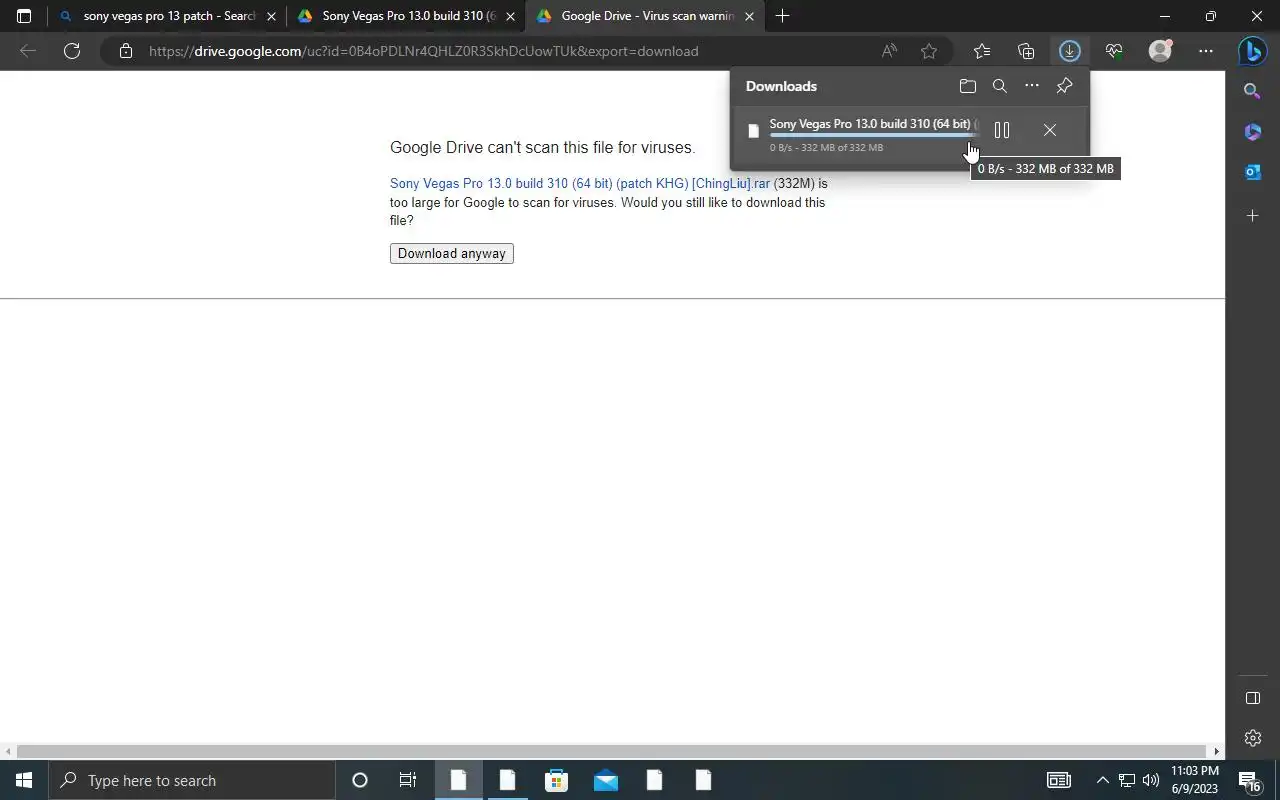The height and width of the screenshot is (800, 1280).
Task: View site information lock icon
Action: [x=125, y=51]
